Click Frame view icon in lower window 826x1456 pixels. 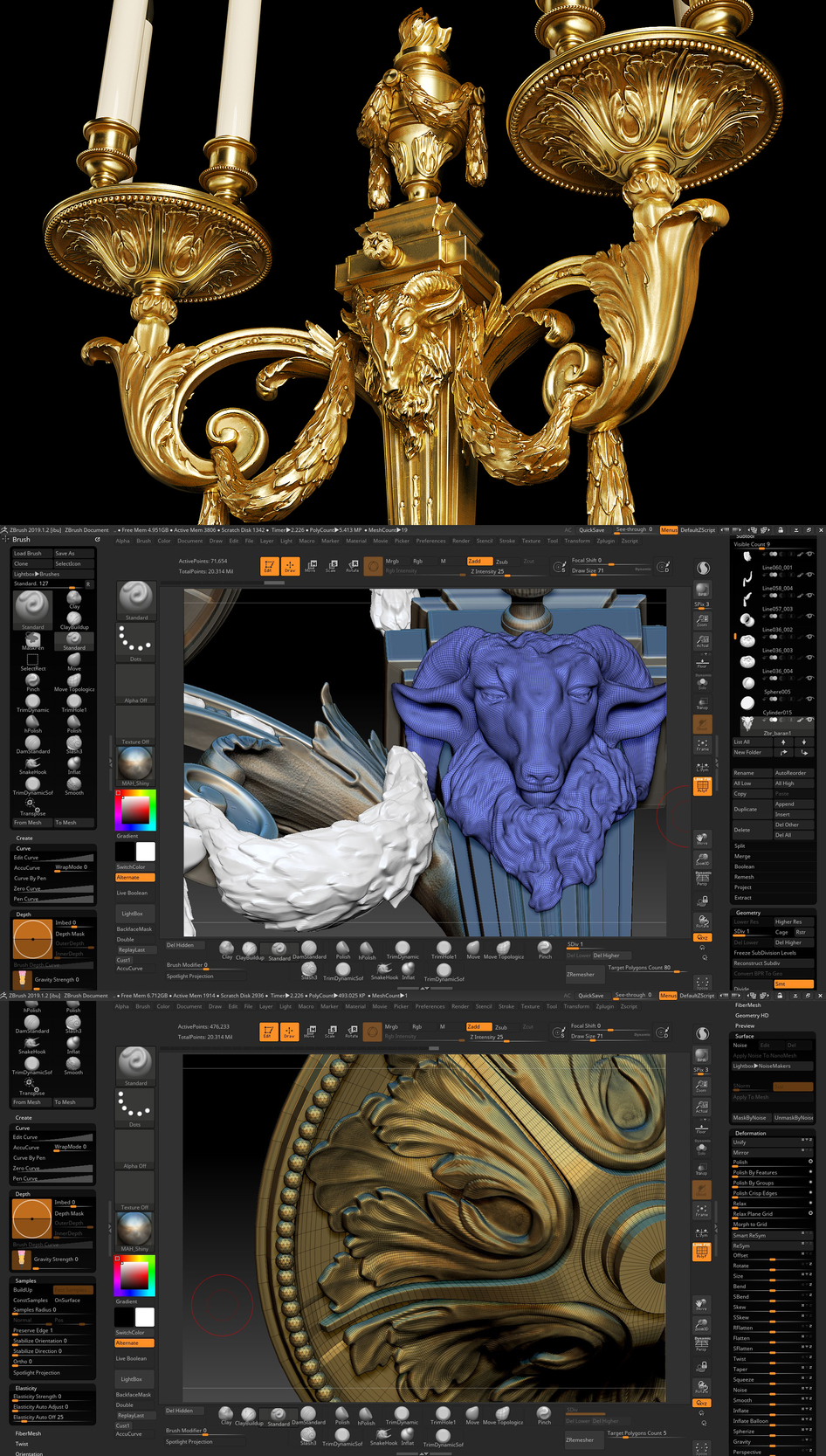(701, 1211)
